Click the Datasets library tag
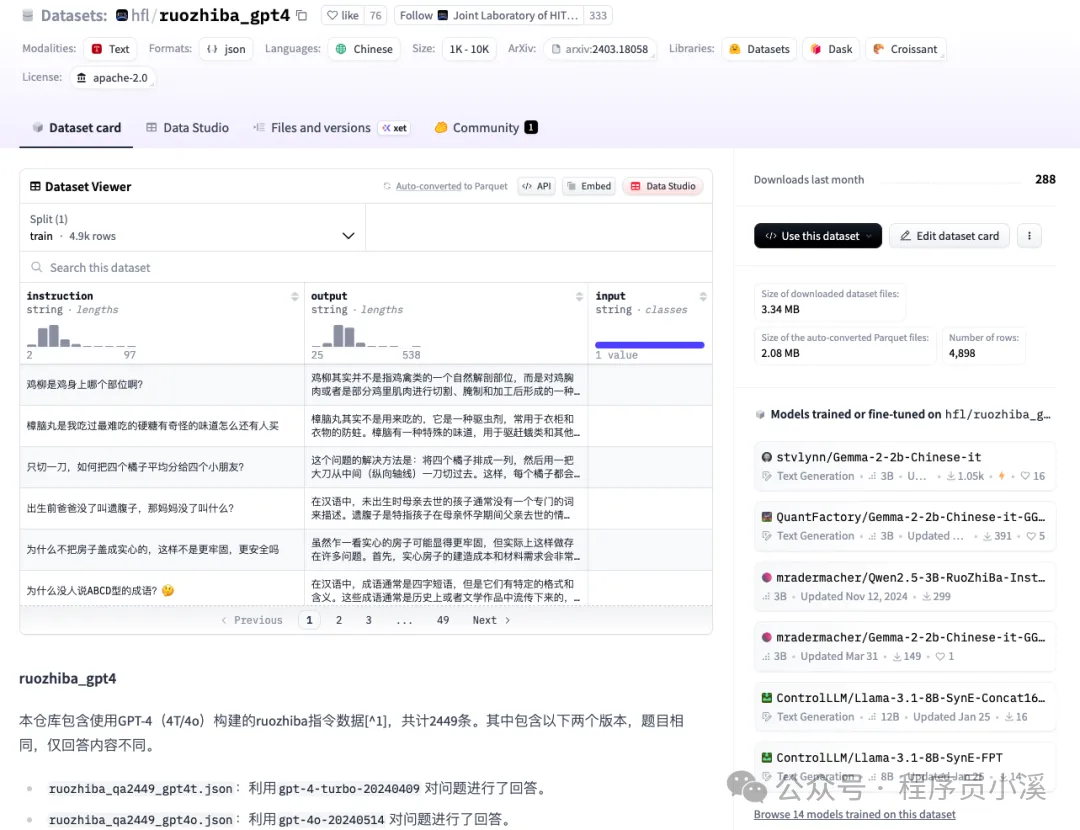 click(760, 49)
